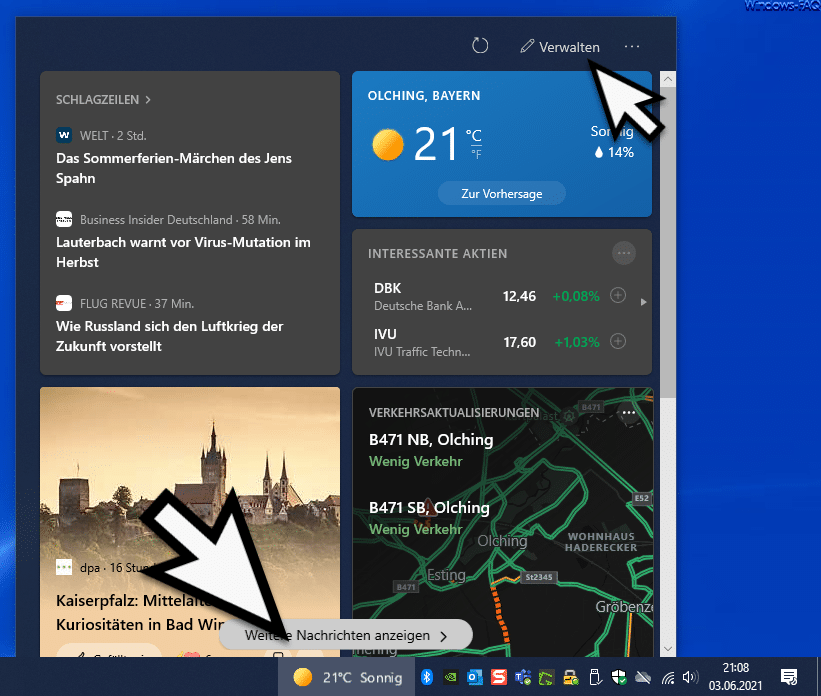Open options of Verkehrsaktualisierungen card
Image resolution: width=821 pixels, height=696 pixels.
tap(629, 413)
